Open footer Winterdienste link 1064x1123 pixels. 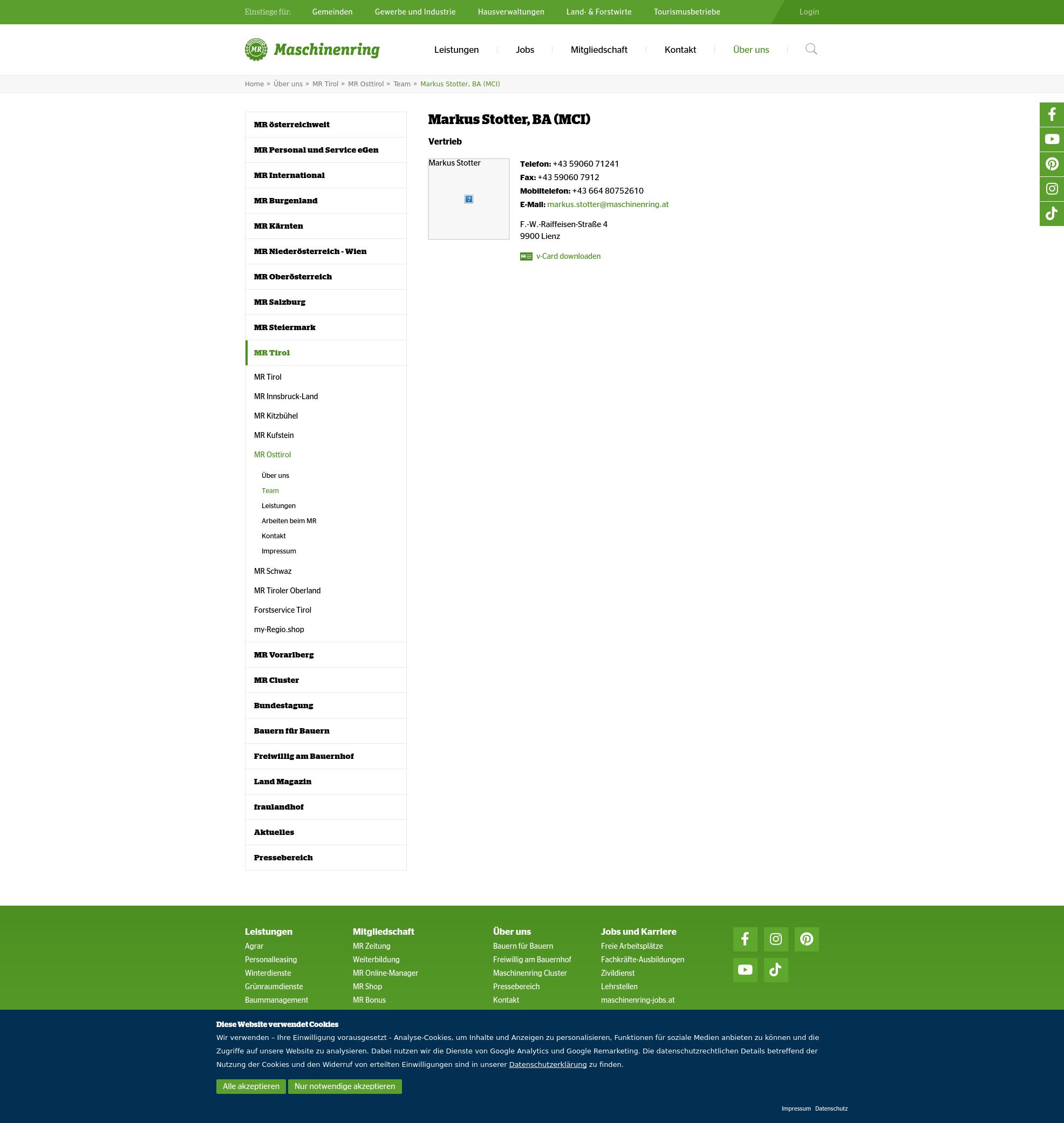point(268,974)
